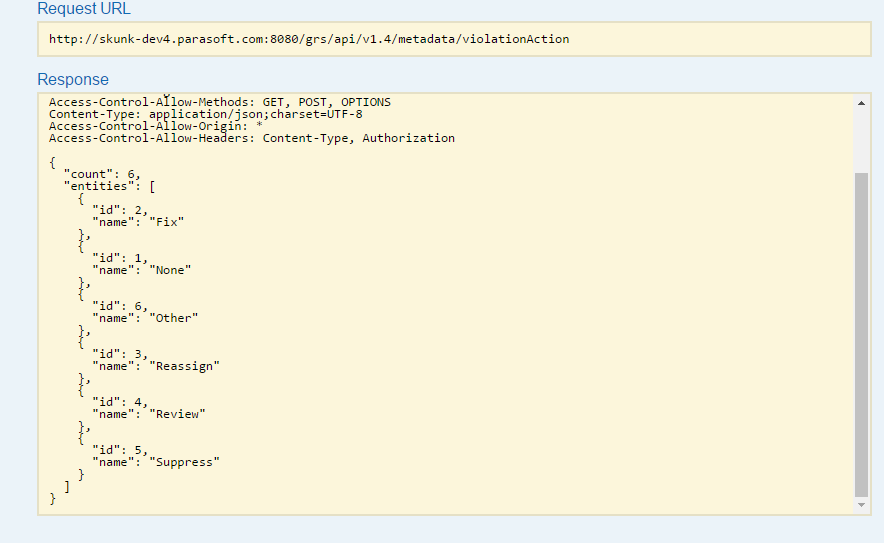Click the "Suppress" name value

(x=184, y=462)
